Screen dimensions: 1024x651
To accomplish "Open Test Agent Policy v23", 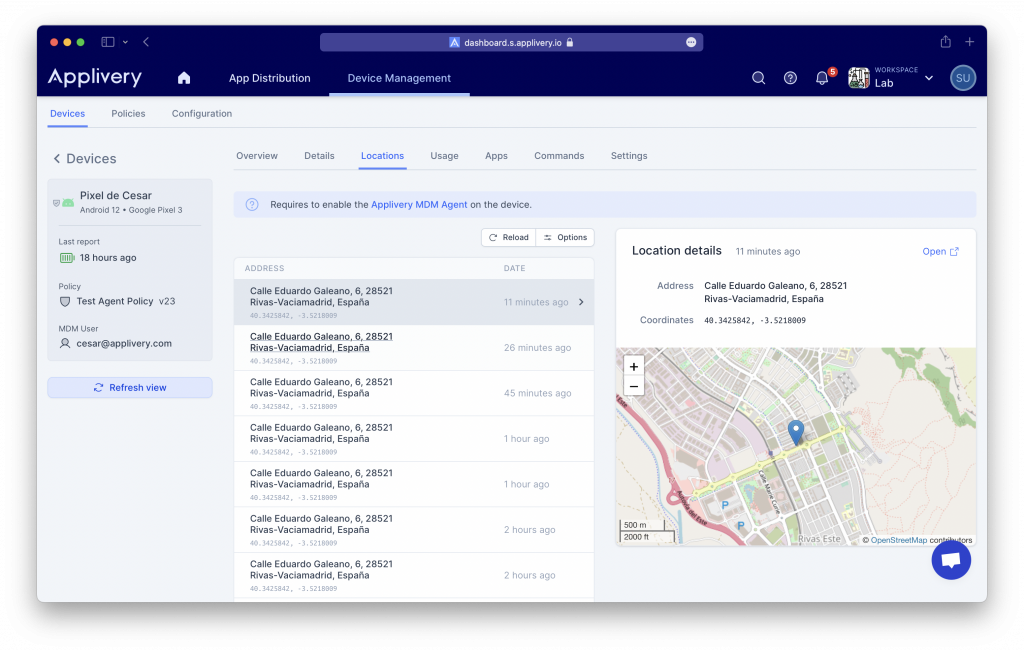I will [126, 301].
